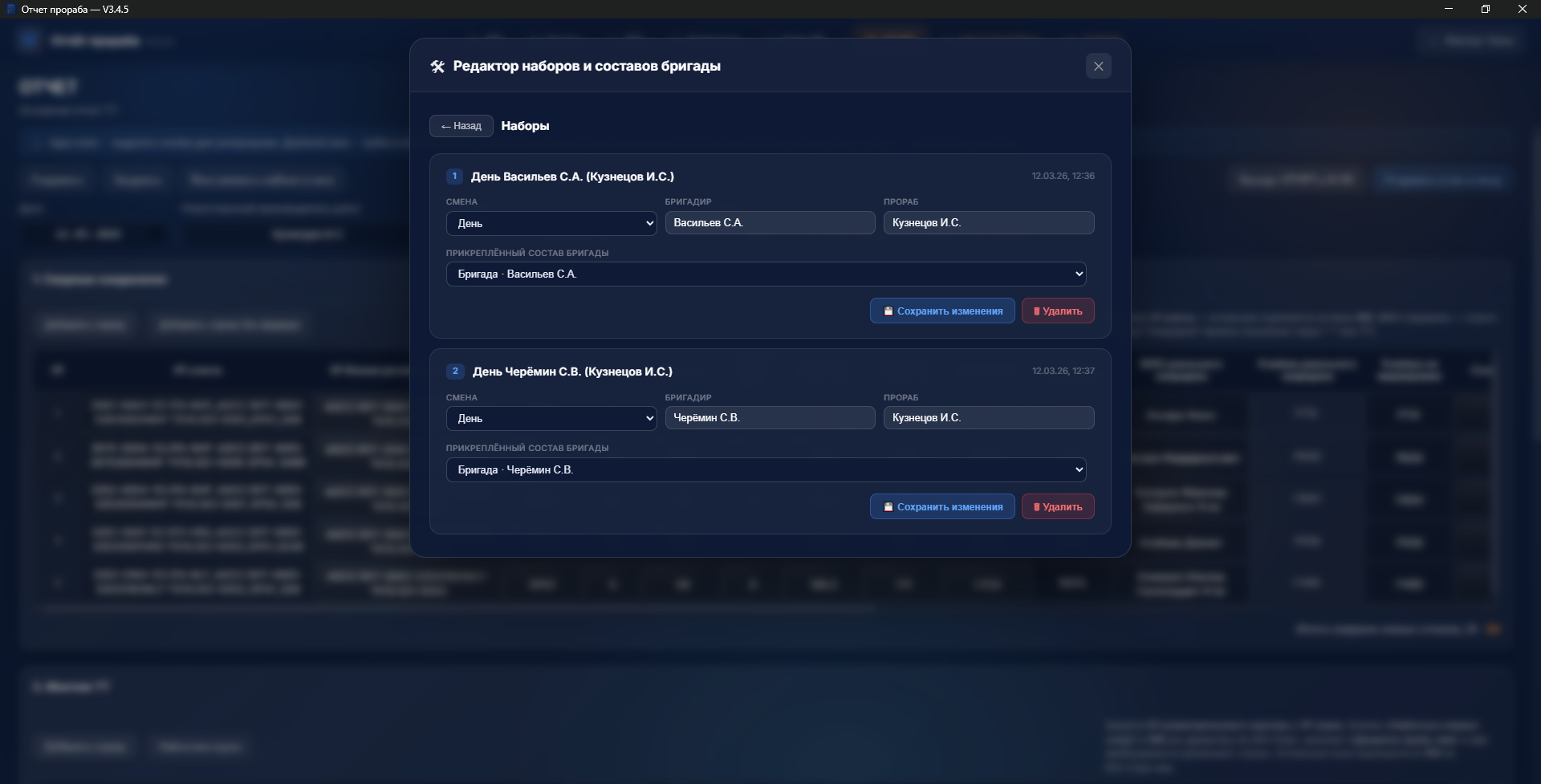The height and width of the screenshot is (784, 1541).
Task: Delete the Черёмин С.В. set
Action: (x=1057, y=507)
